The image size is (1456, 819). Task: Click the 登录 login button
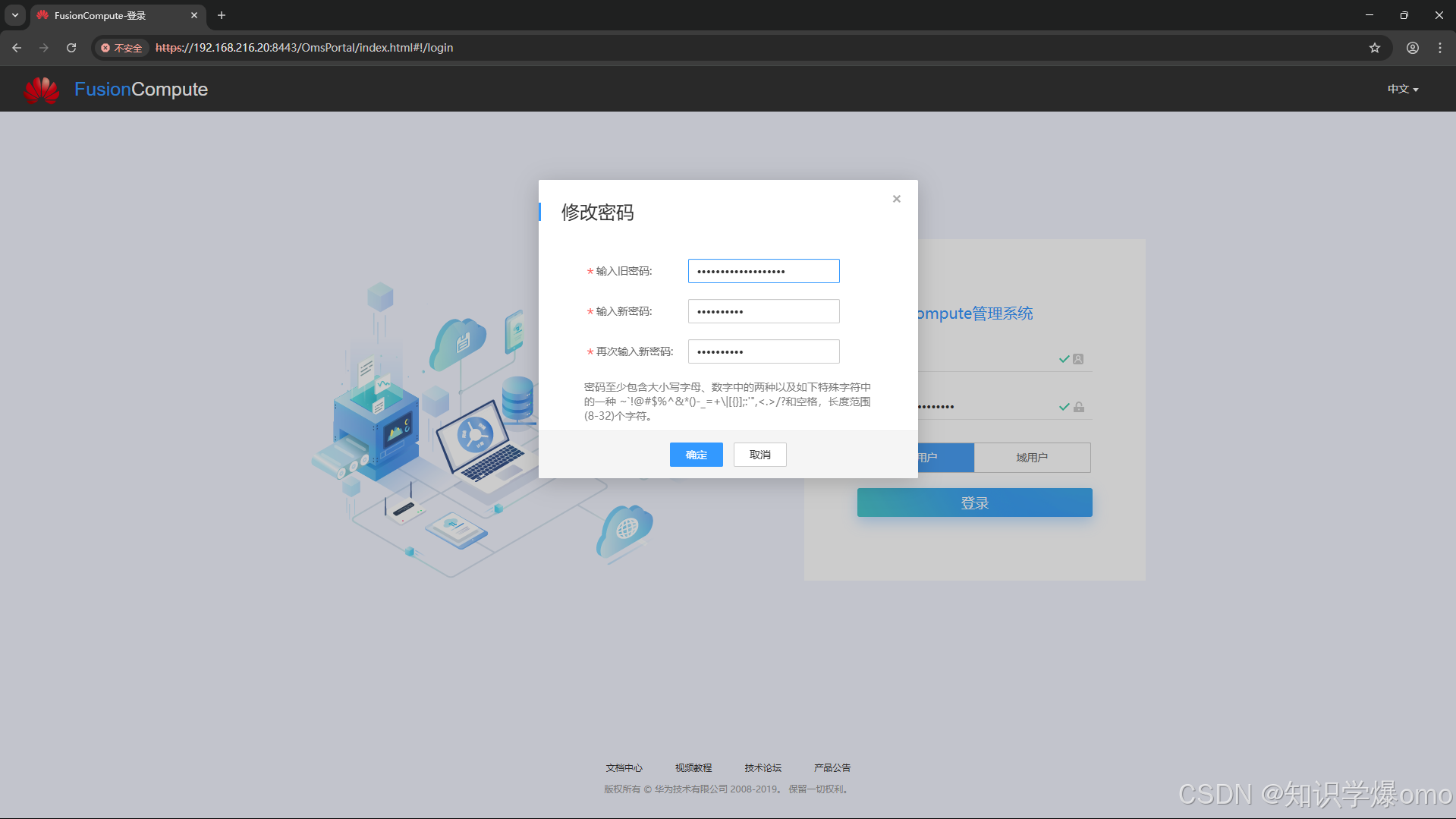tap(974, 502)
